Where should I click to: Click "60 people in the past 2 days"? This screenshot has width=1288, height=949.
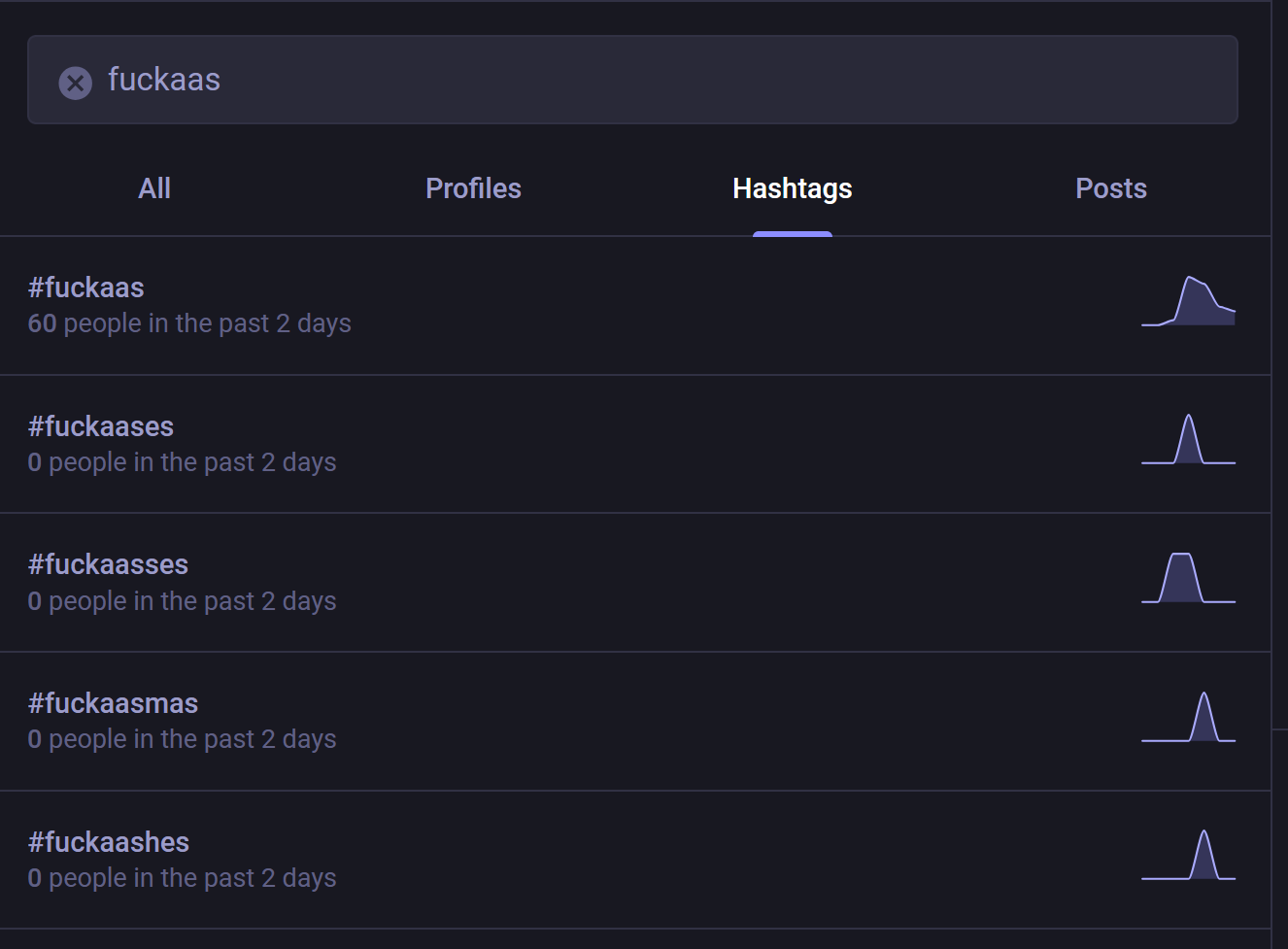click(189, 323)
